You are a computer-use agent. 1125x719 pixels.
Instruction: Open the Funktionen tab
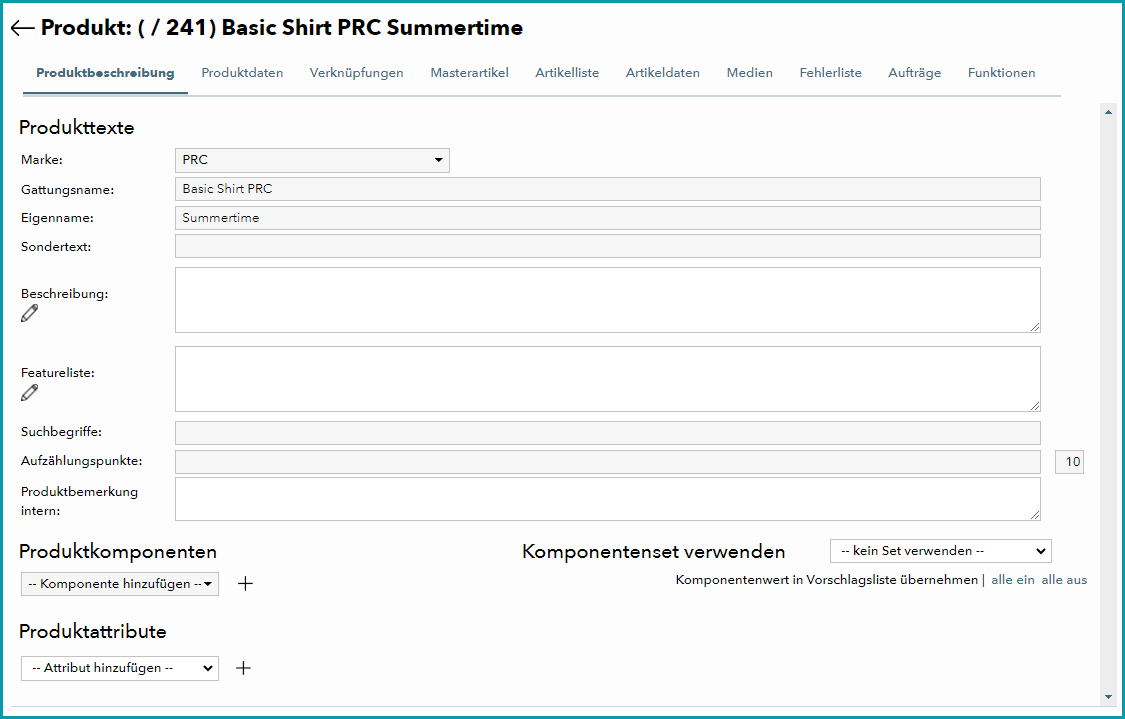tap(1001, 72)
